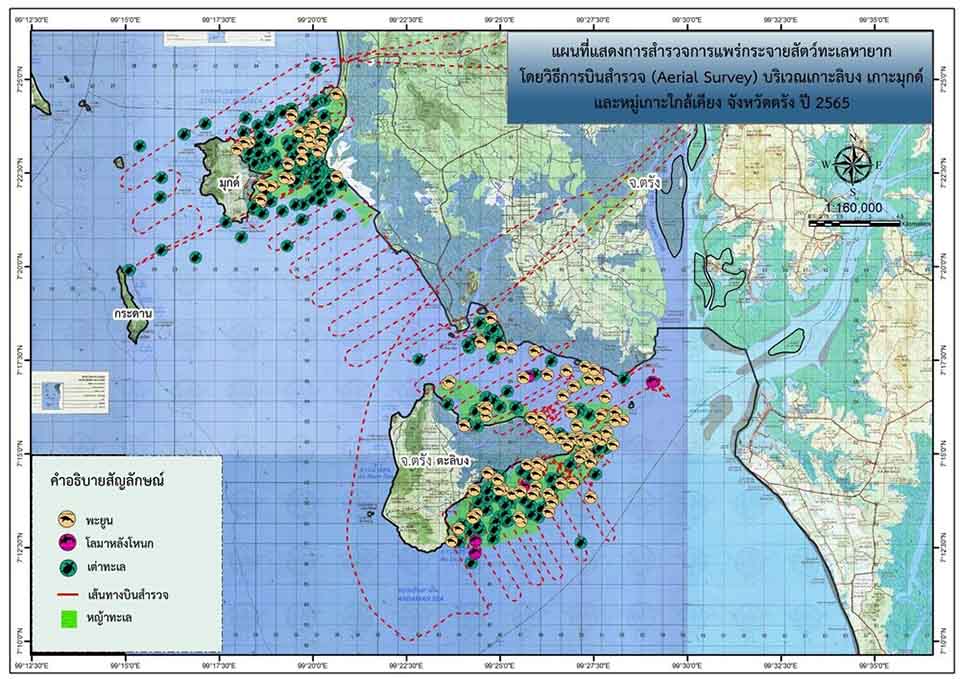
Task: Click the กระดาน island label
Action: click(133, 313)
